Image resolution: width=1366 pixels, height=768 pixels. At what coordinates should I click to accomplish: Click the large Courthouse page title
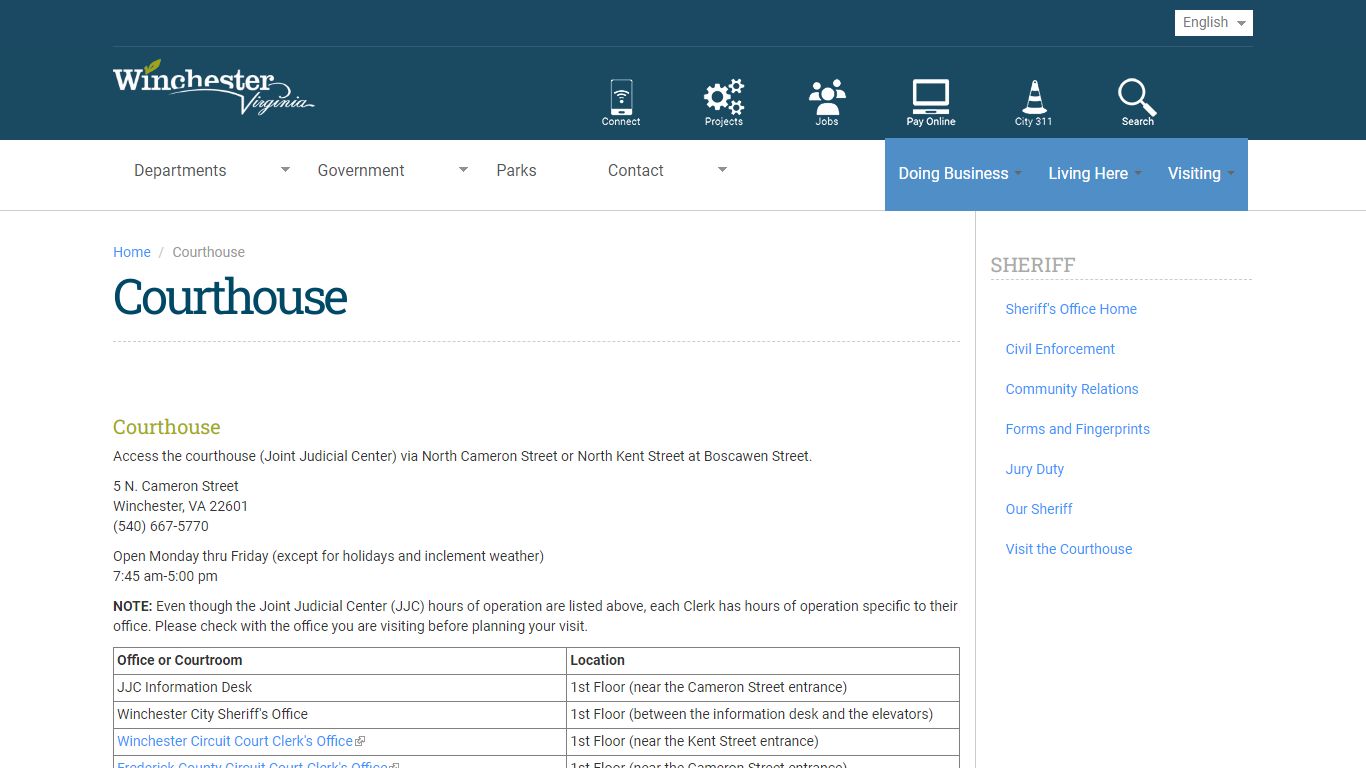[x=230, y=297]
